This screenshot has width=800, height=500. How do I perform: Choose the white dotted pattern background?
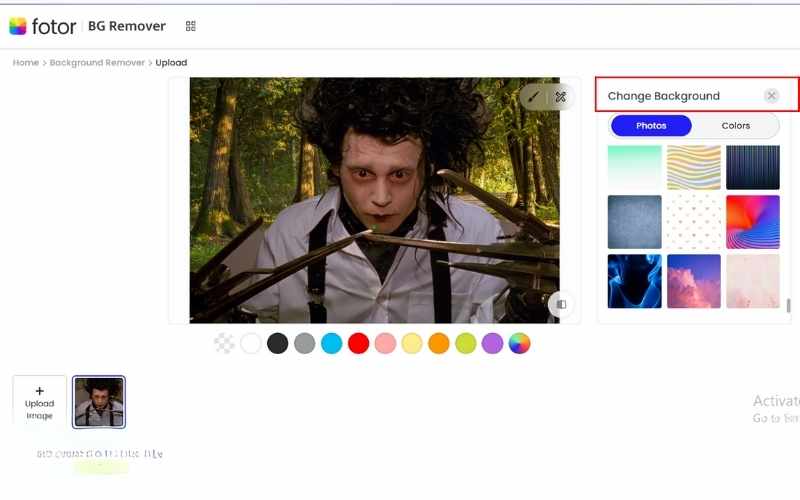693,222
